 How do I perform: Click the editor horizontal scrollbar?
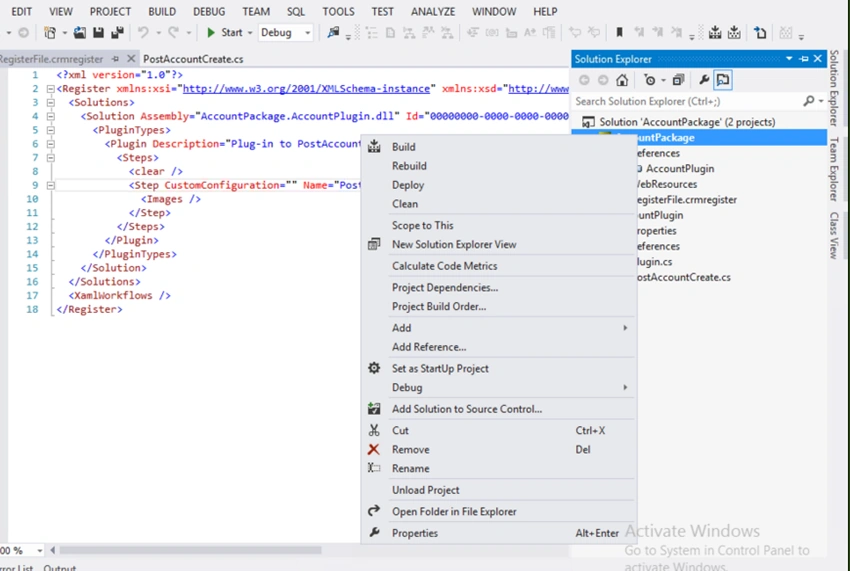(190, 550)
